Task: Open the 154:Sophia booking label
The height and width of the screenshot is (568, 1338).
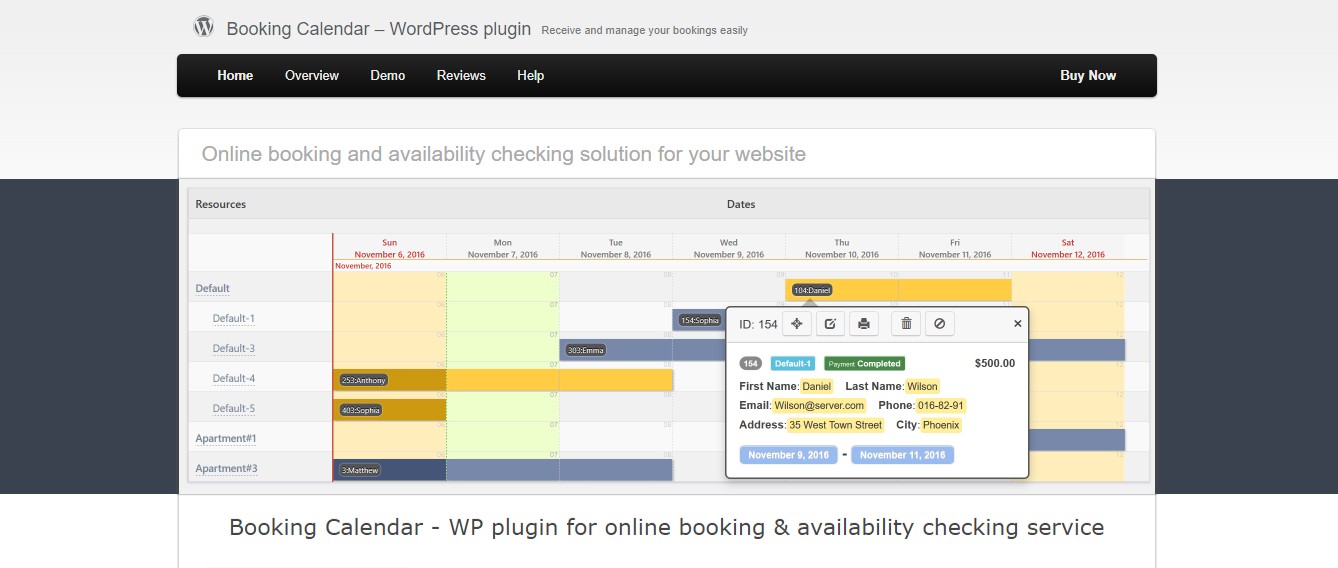Action: click(699, 320)
